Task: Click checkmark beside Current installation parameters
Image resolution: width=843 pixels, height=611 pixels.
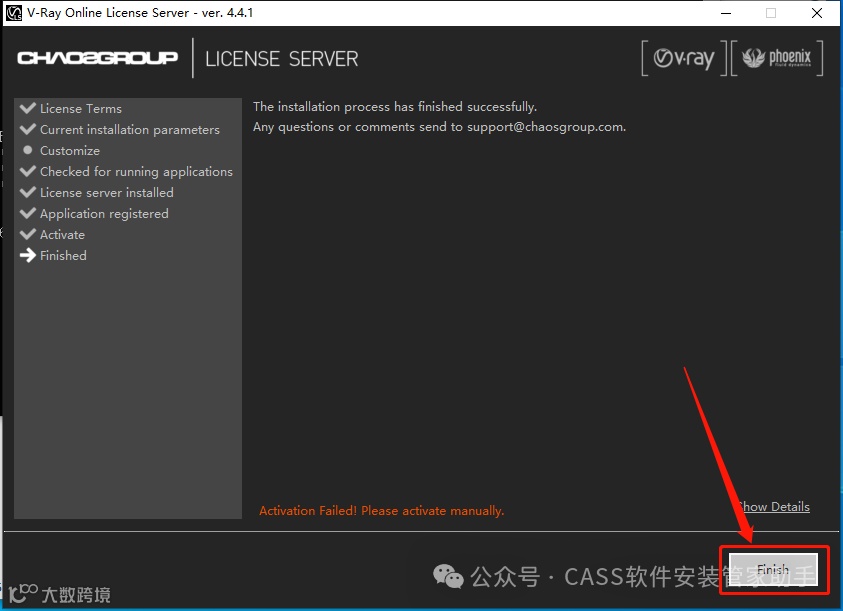Action: pyautogui.click(x=27, y=129)
